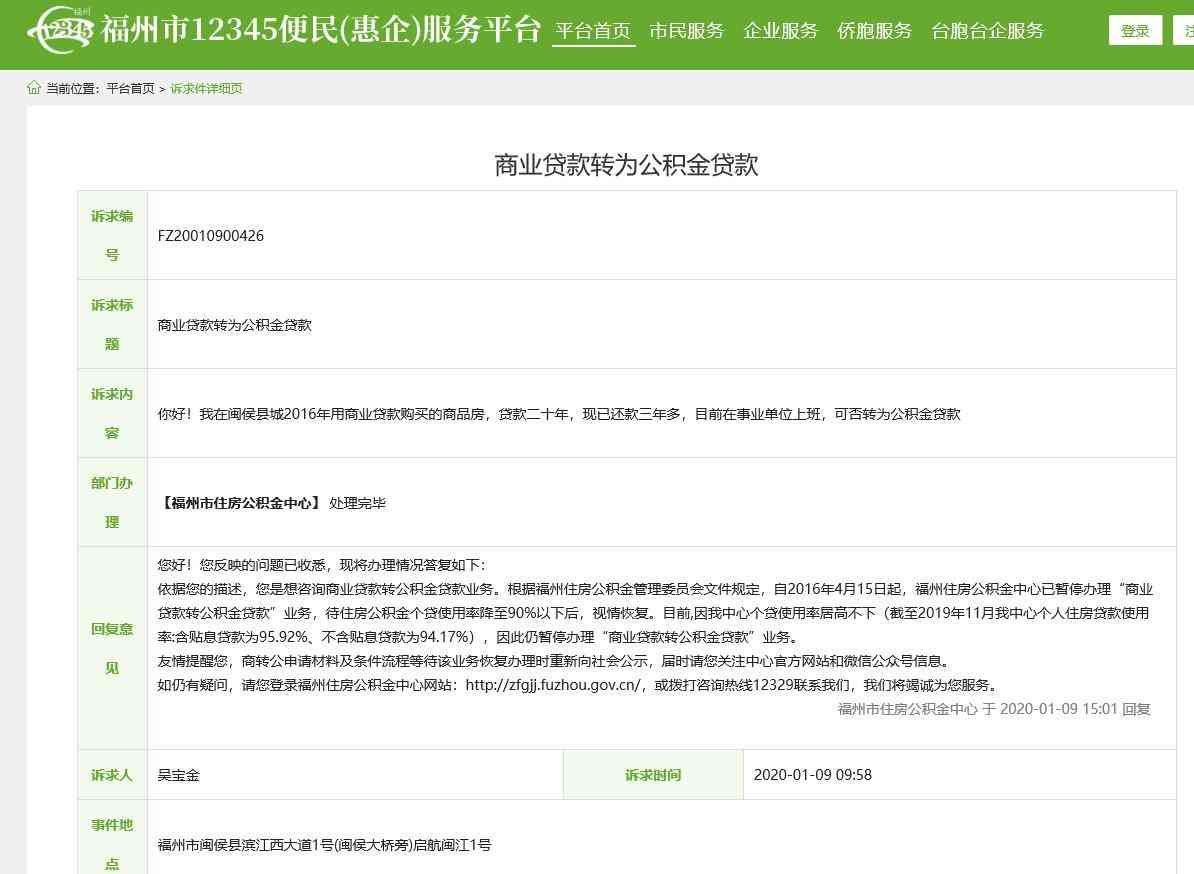Go to 市民服务 in the top menu
Viewport: 1194px width, 874px height.
click(686, 31)
